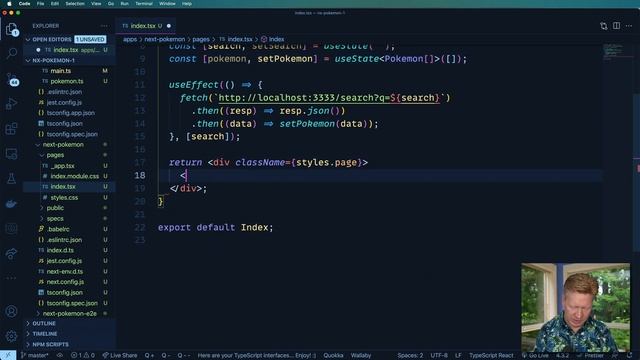Show additional views ellipsis in activity bar

pyautogui.click(x=11, y=278)
